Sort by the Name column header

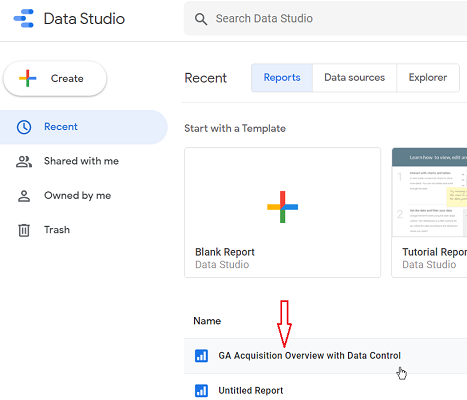[207, 321]
